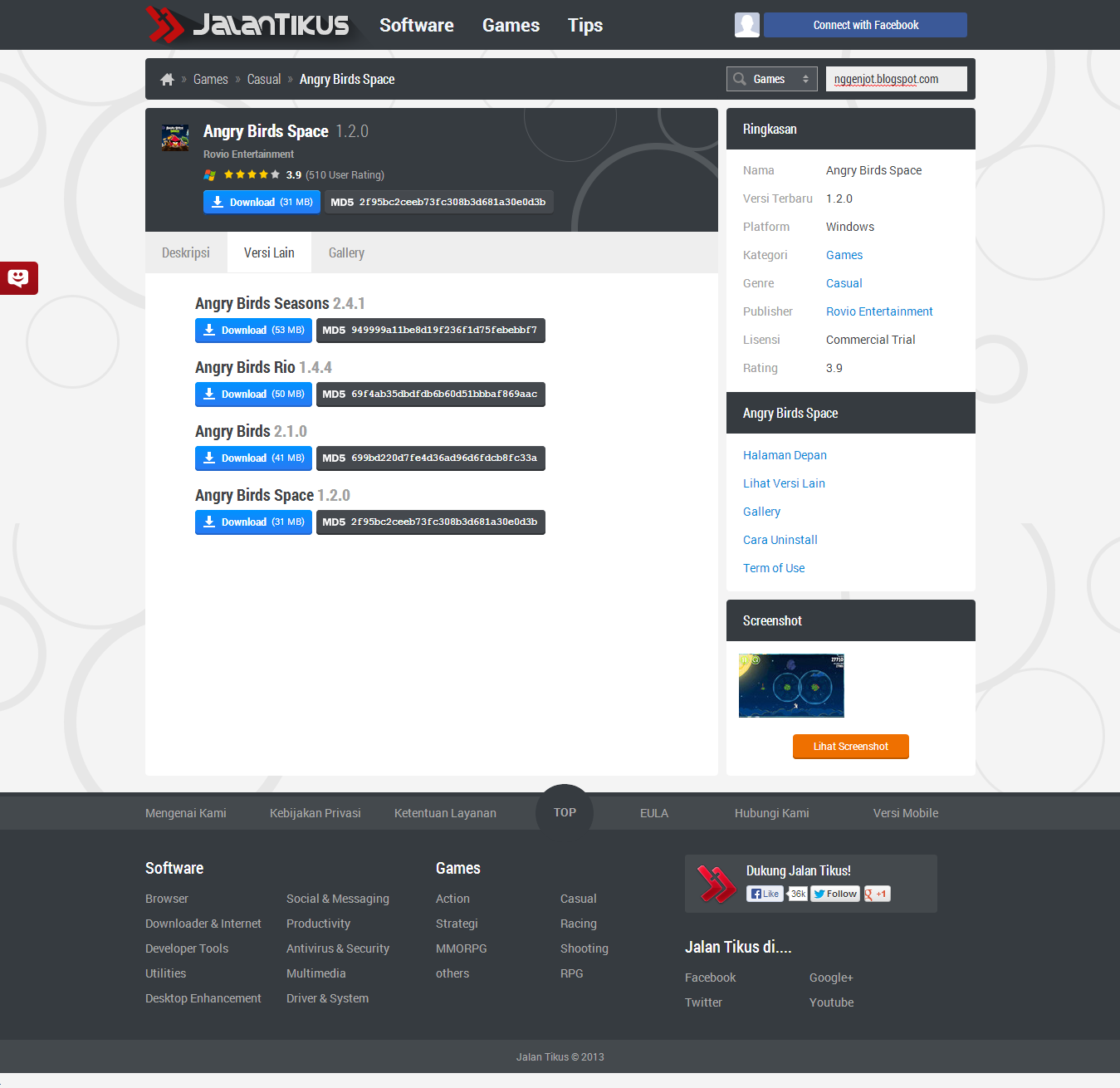Click the Windows platform logo near rating

pos(209,175)
